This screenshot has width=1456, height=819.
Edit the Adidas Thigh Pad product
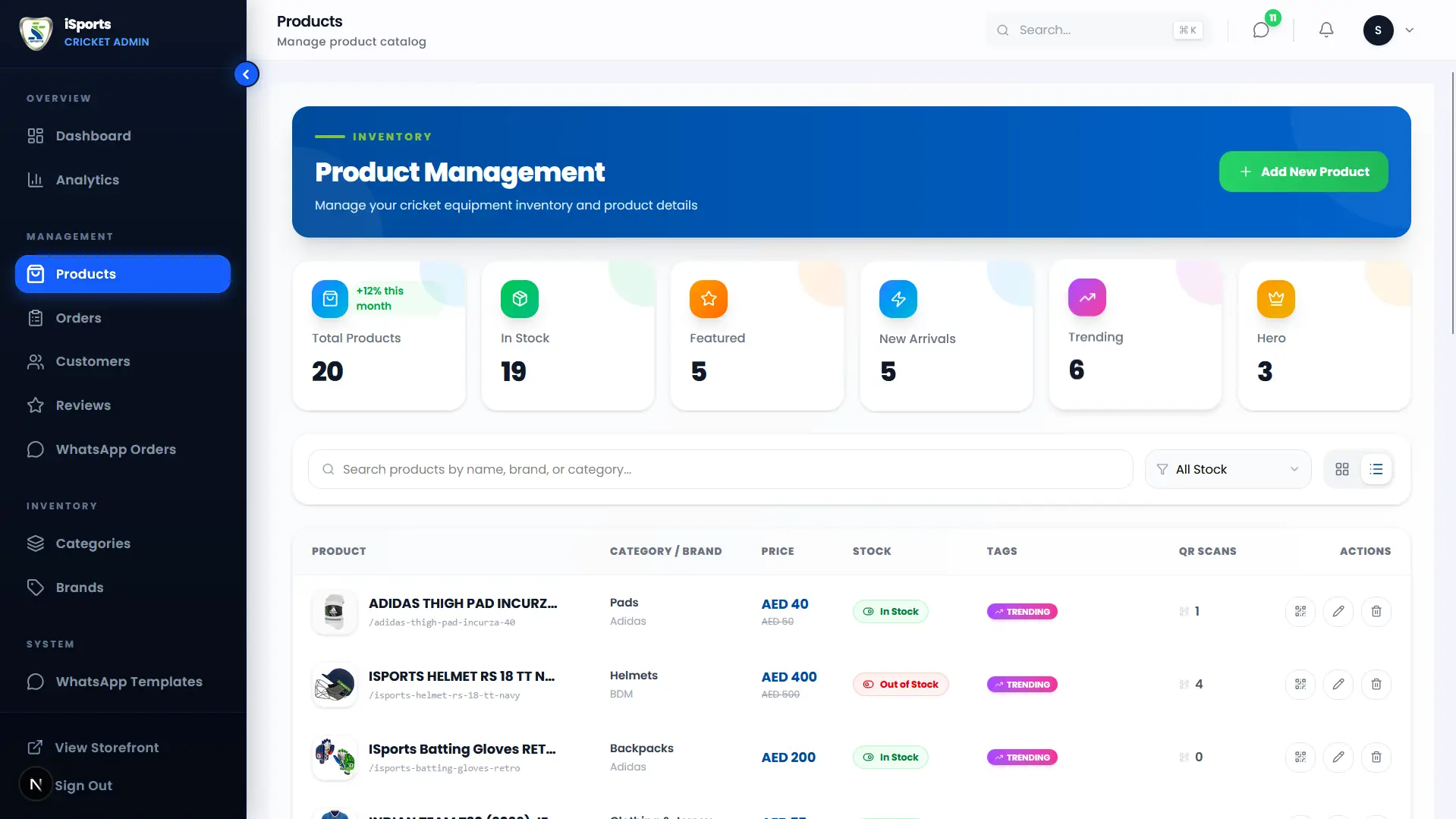(x=1338, y=611)
